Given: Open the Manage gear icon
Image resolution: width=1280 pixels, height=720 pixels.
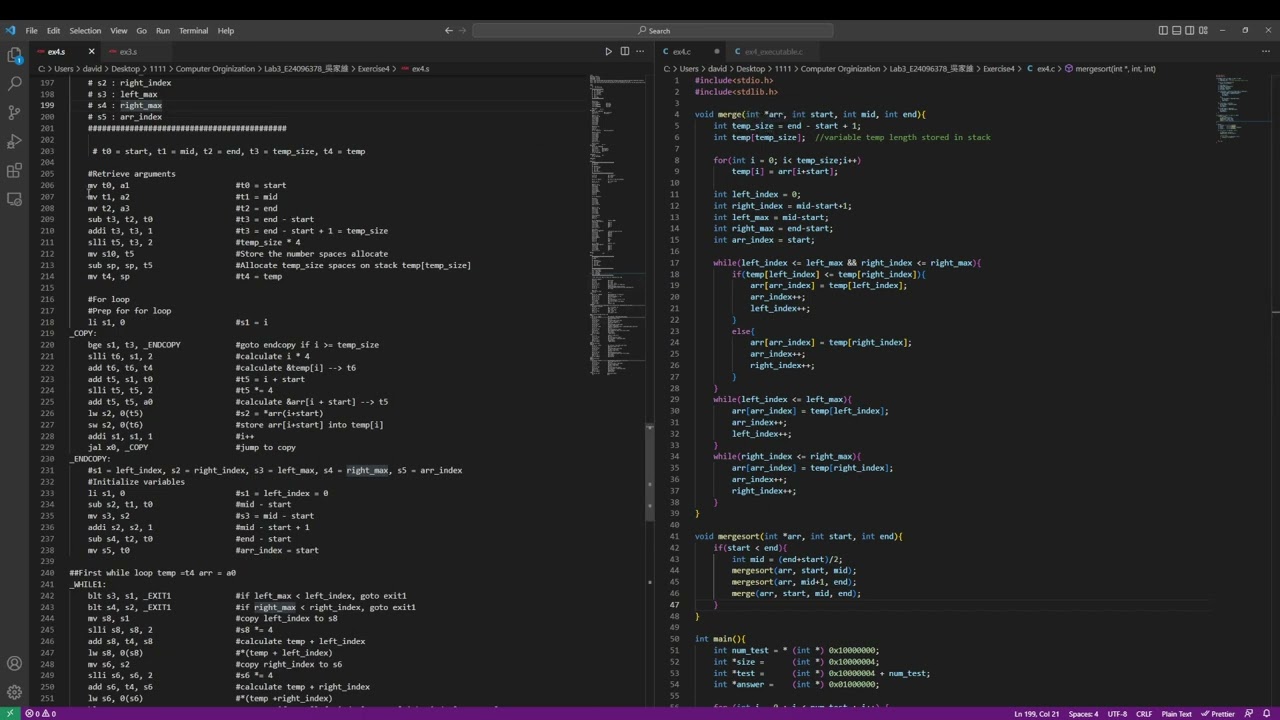Looking at the screenshot, I should (x=14, y=692).
